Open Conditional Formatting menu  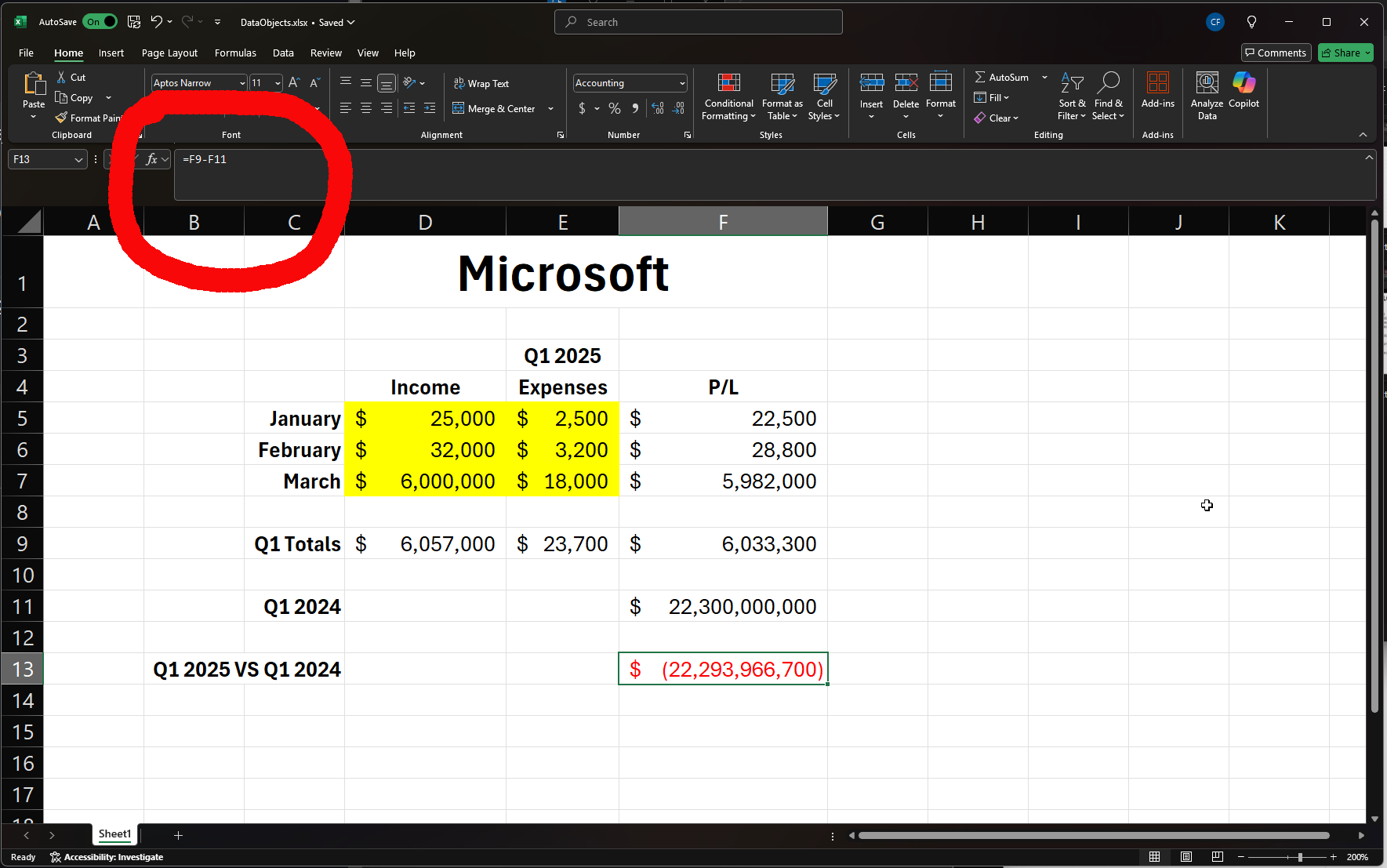pos(728,96)
